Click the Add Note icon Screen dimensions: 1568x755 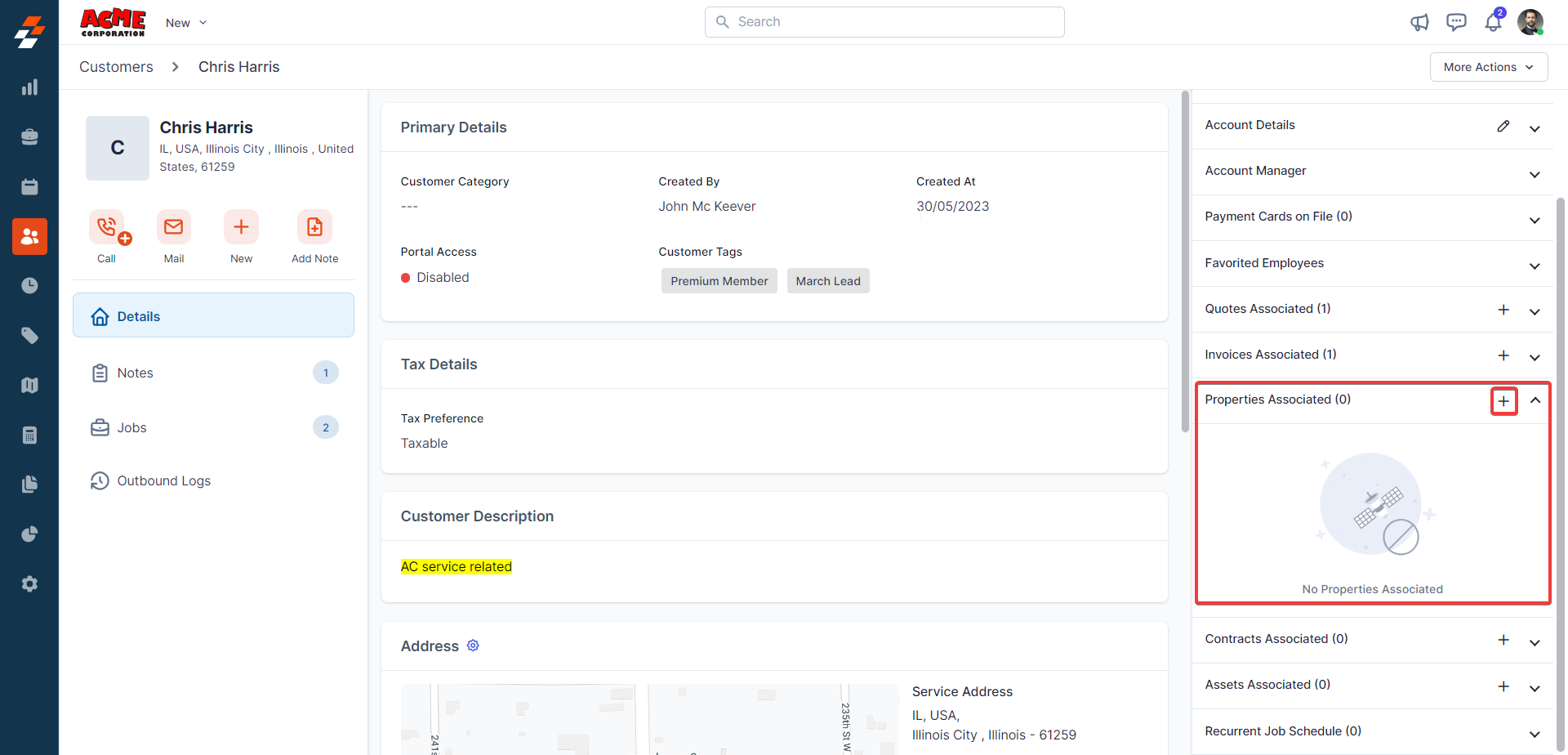tap(314, 227)
